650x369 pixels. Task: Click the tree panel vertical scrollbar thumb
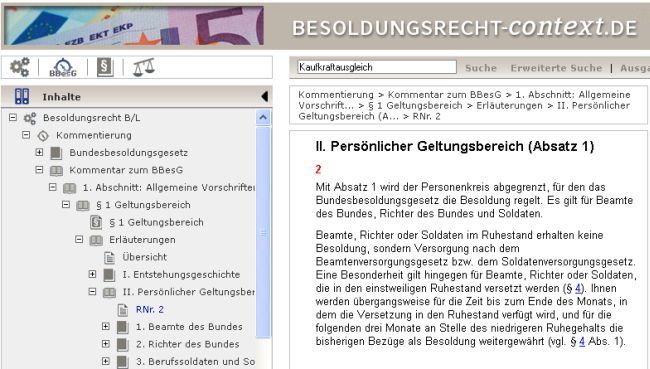click(263, 233)
